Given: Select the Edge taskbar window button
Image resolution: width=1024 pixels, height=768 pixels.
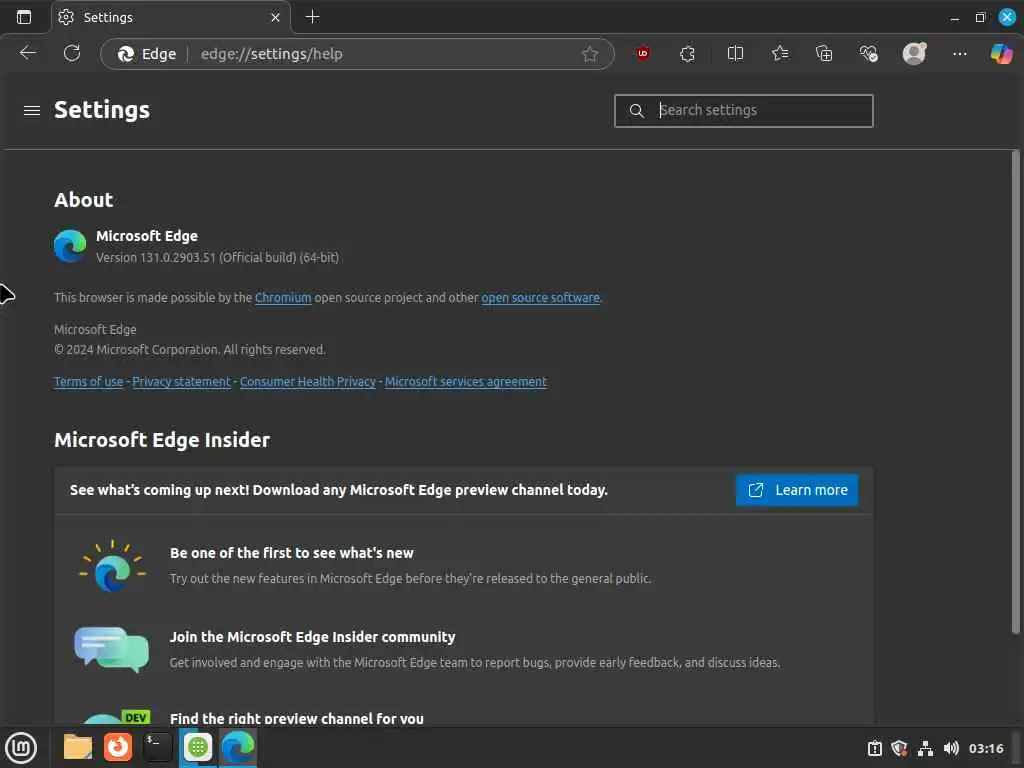Looking at the screenshot, I should (x=238, y=748).
